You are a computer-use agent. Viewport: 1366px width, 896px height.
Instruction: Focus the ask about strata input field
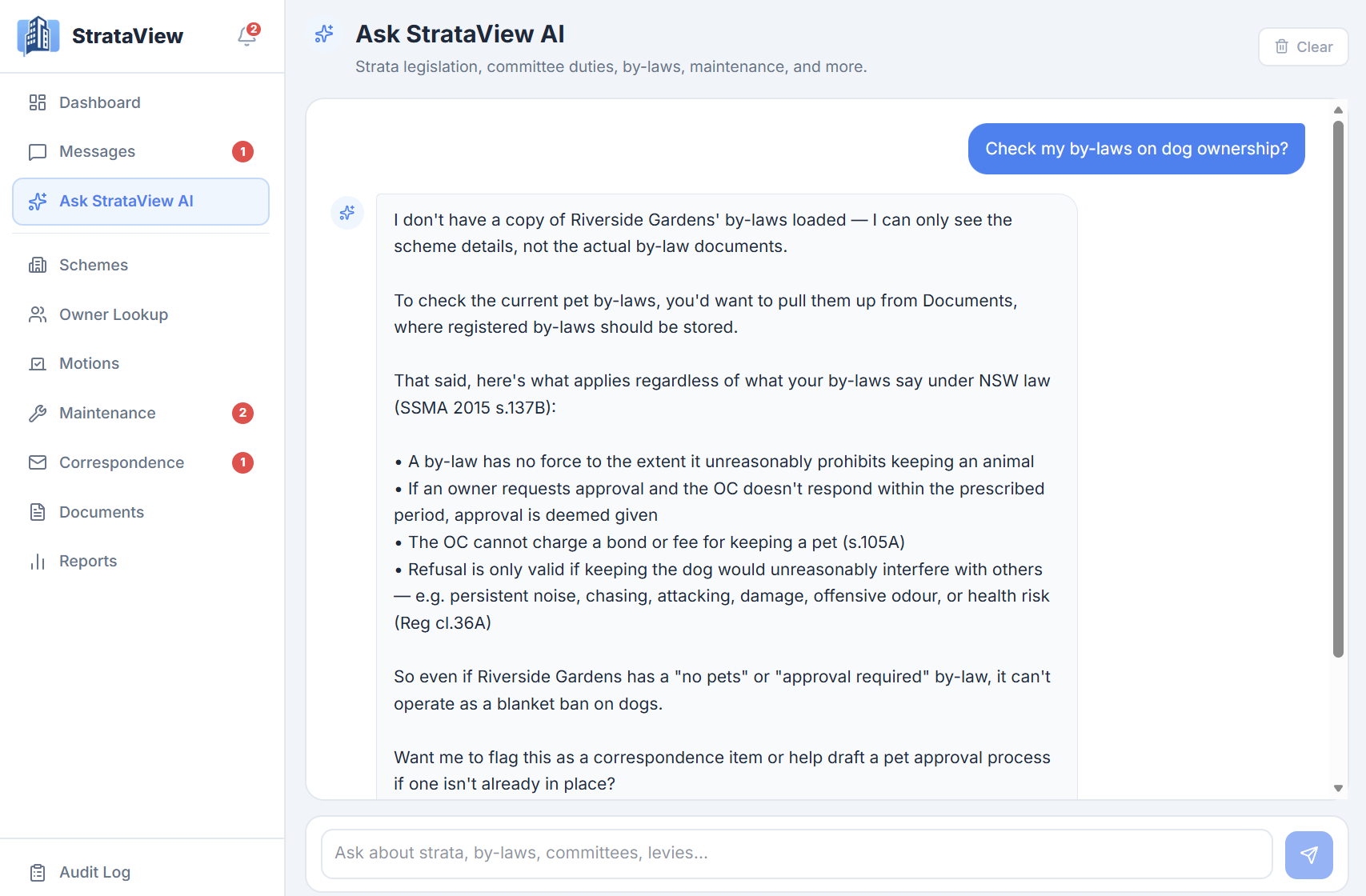[797, 854]
